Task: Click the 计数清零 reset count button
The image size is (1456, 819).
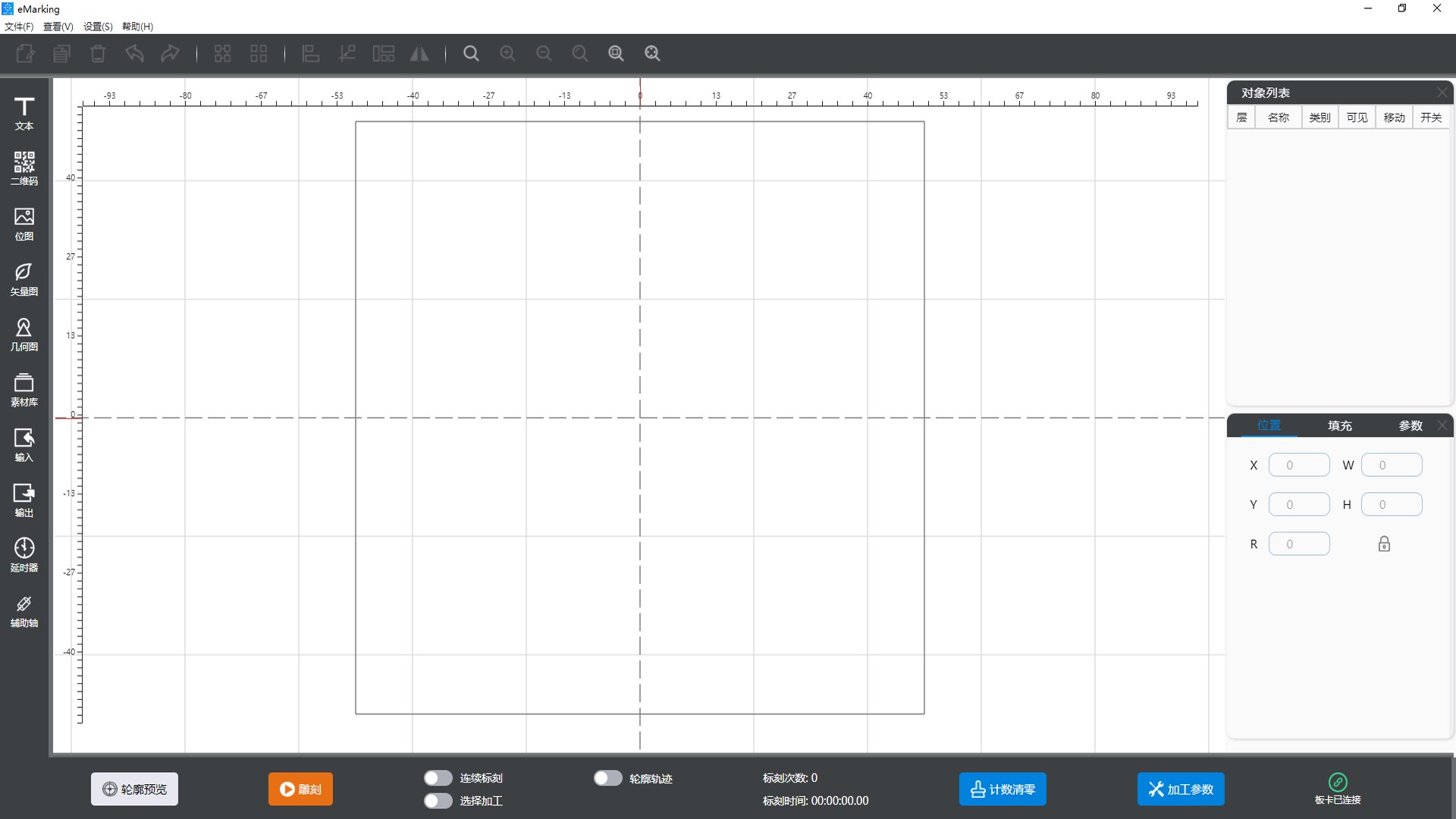Action: click(x=1003, y=789)
